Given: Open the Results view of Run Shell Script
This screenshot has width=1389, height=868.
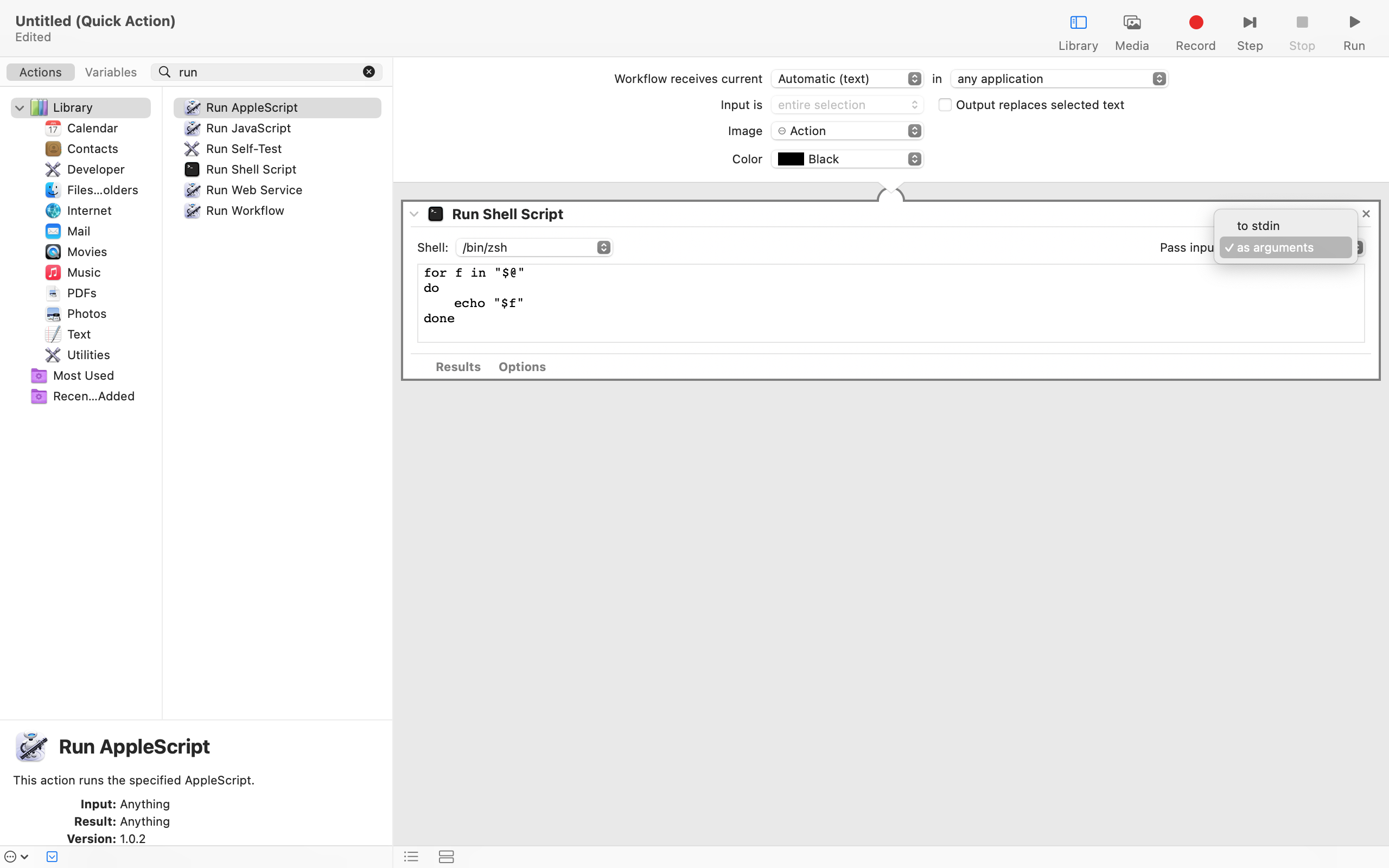Looking at the screenshot, I should pyautogui.click(x=457, y=367).
